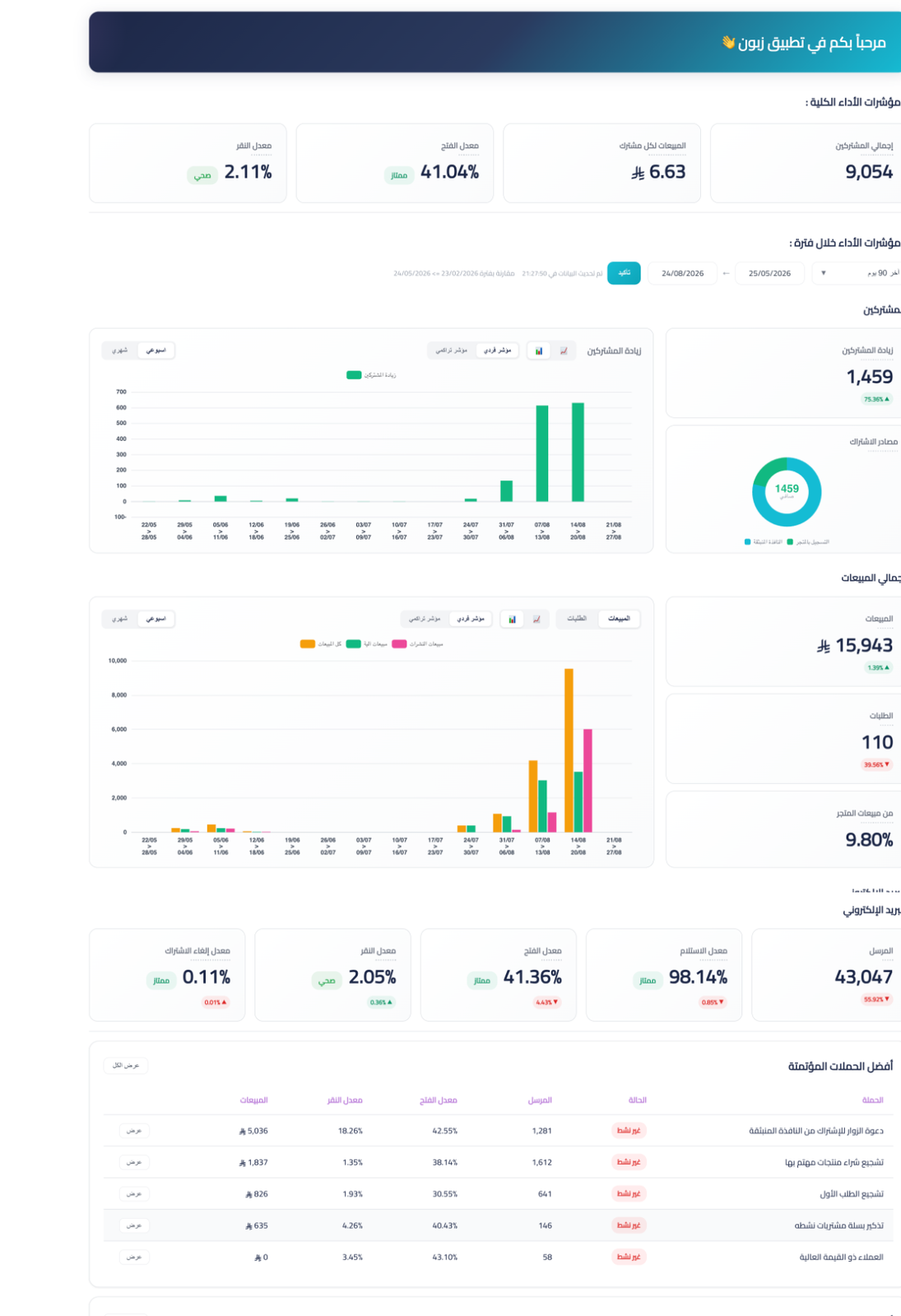901x1316 pixels.
Task: Click the 6.63 sales per subscriber value
Action: click(667, 172)
